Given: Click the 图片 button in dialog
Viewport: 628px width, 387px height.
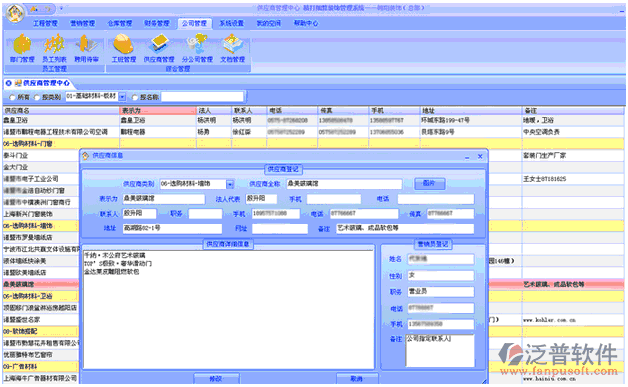Looking at the screenshot, I should (429, 183).
